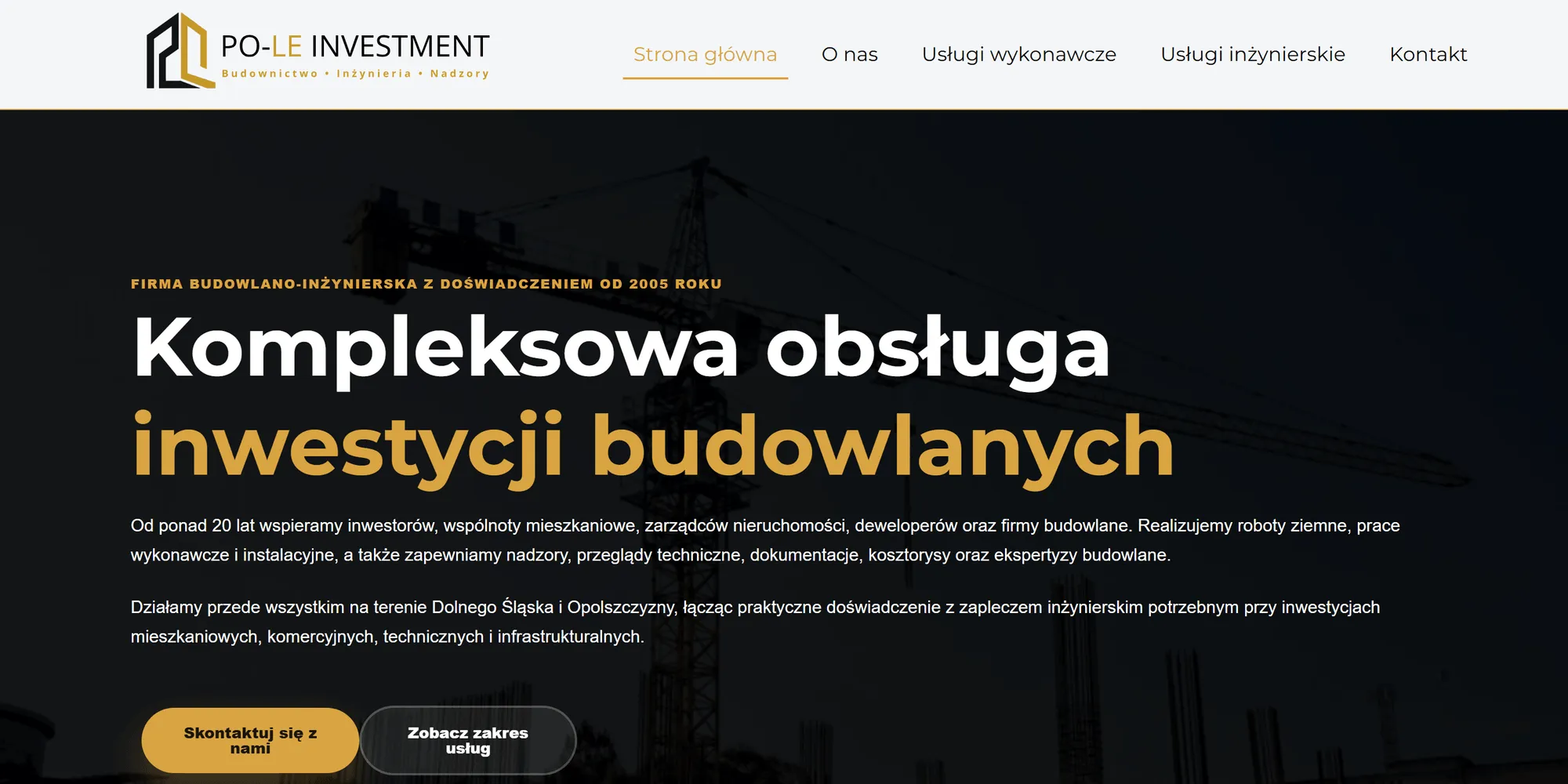
Task: Navigate to the Kontakt page
Action: pos(1428,54)
